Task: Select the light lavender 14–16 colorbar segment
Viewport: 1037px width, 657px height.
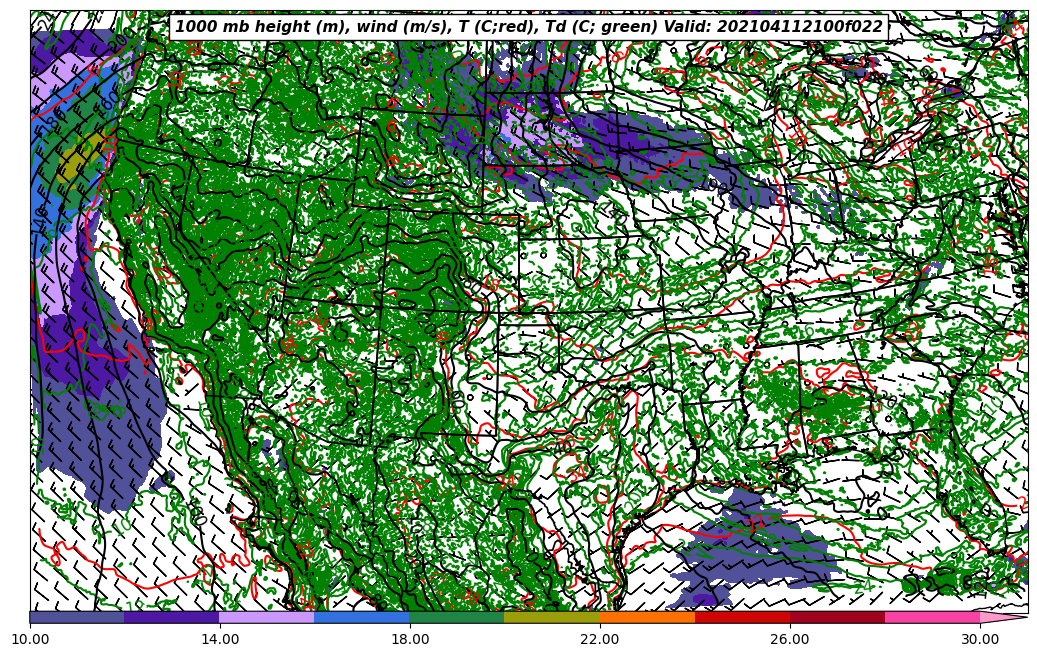Action: (267, 617)
